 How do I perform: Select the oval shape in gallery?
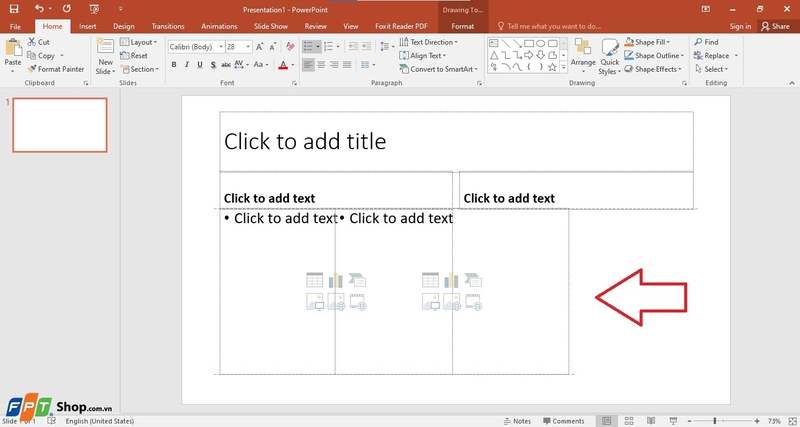(541, 43)
